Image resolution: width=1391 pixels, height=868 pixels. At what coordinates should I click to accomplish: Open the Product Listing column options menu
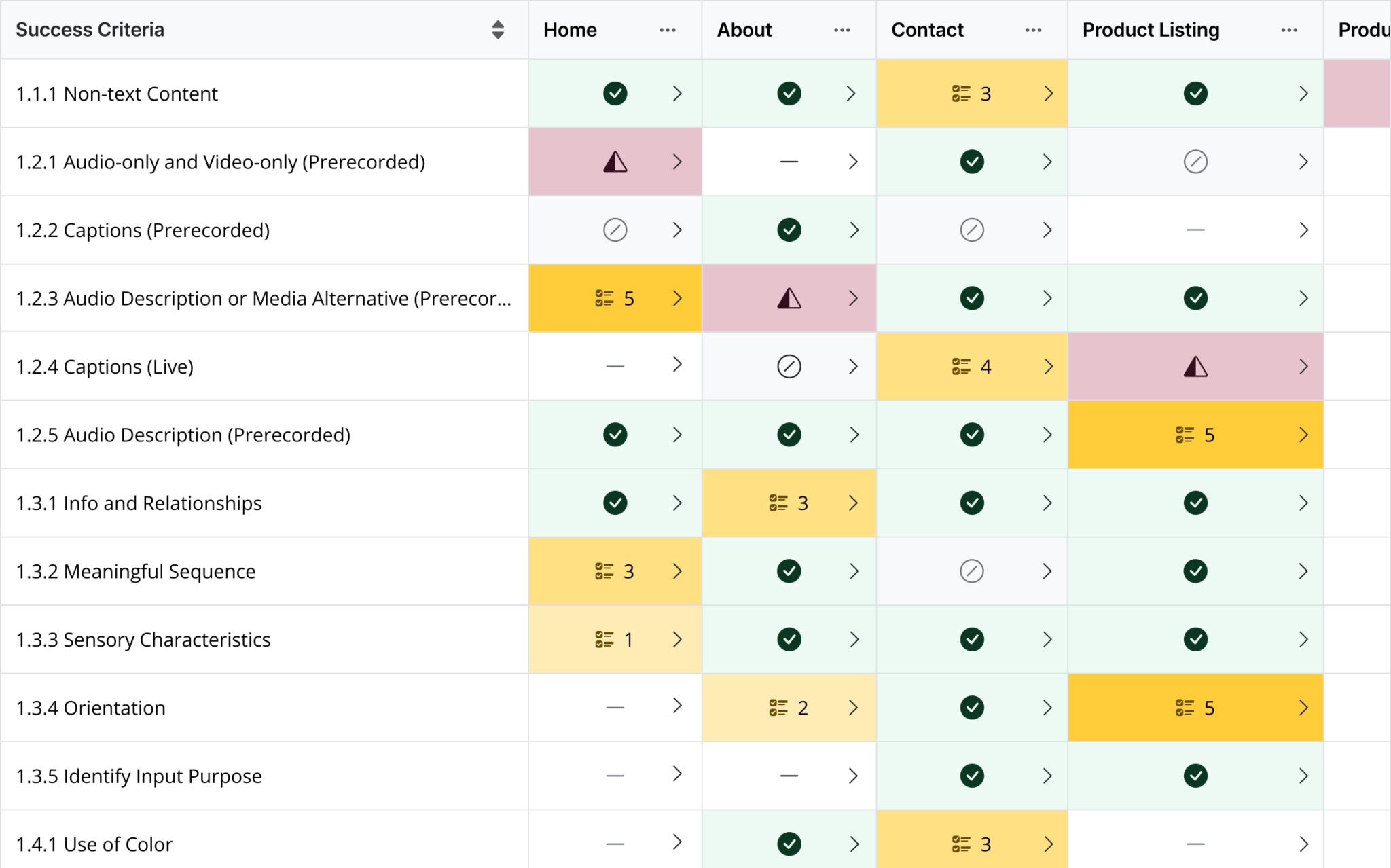pyautogui.click(x=1289, y=30)
